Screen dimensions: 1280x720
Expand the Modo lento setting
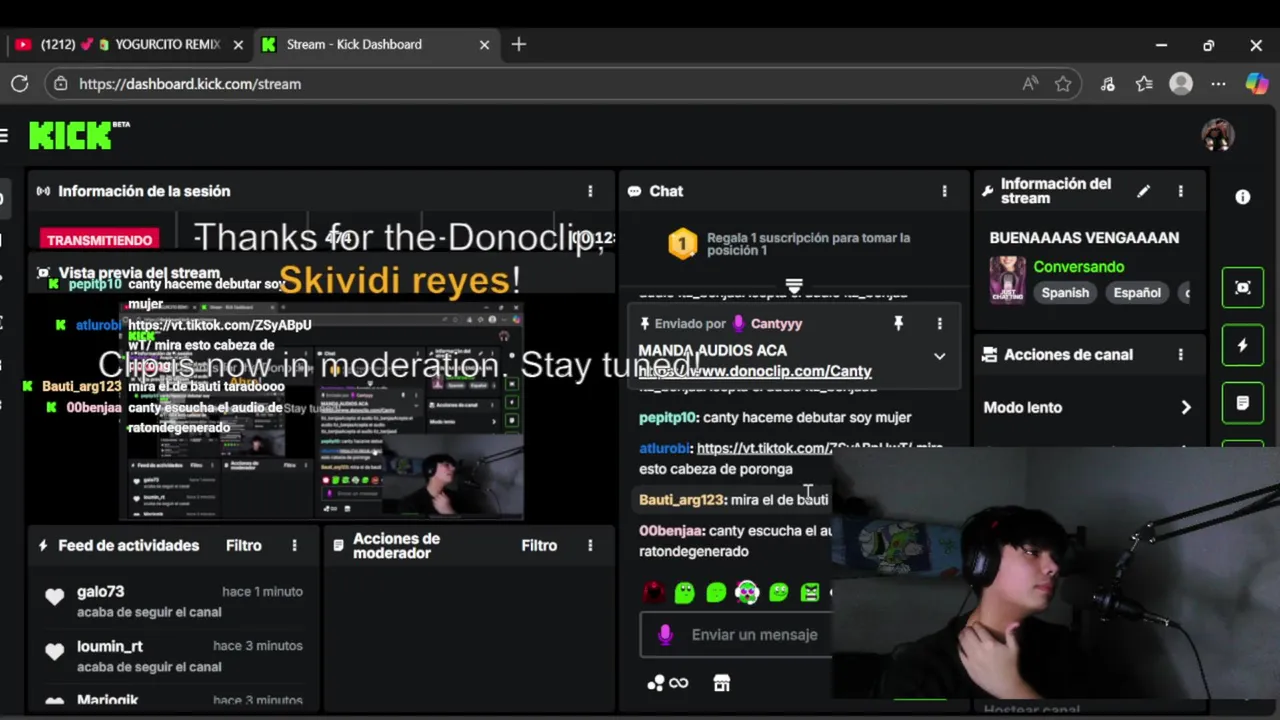1186,408
